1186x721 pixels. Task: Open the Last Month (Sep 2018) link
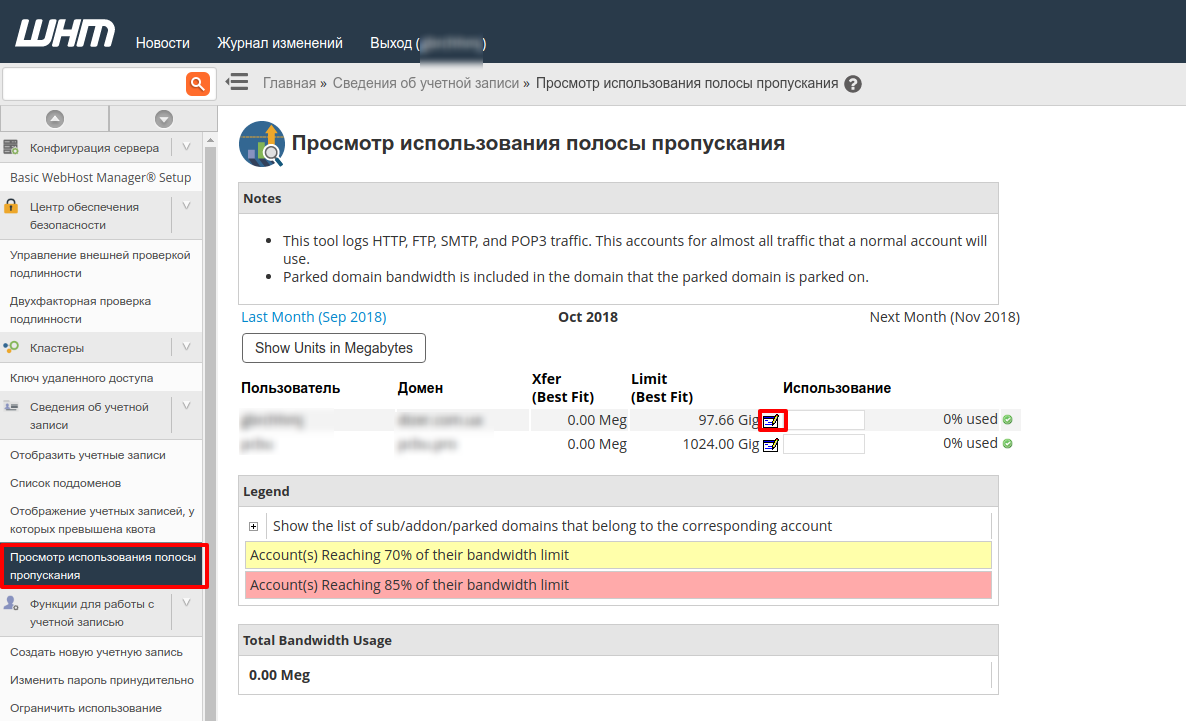click(x=313, y=316)
